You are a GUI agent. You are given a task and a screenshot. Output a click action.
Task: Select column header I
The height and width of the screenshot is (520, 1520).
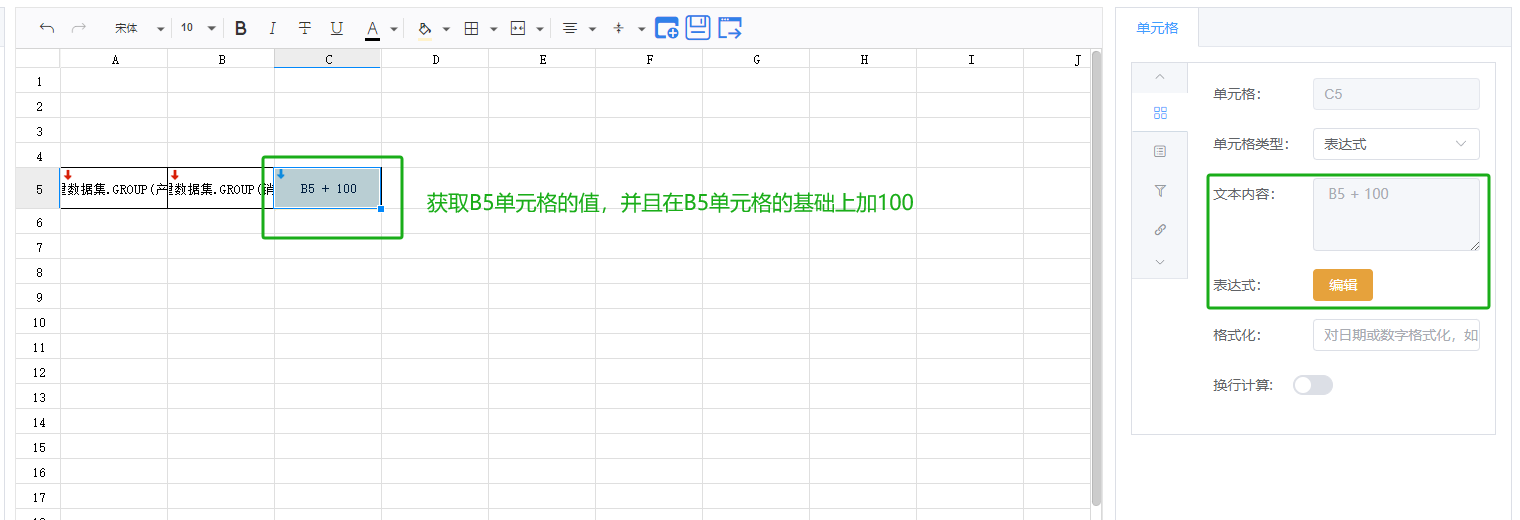[x=970, y=60]
